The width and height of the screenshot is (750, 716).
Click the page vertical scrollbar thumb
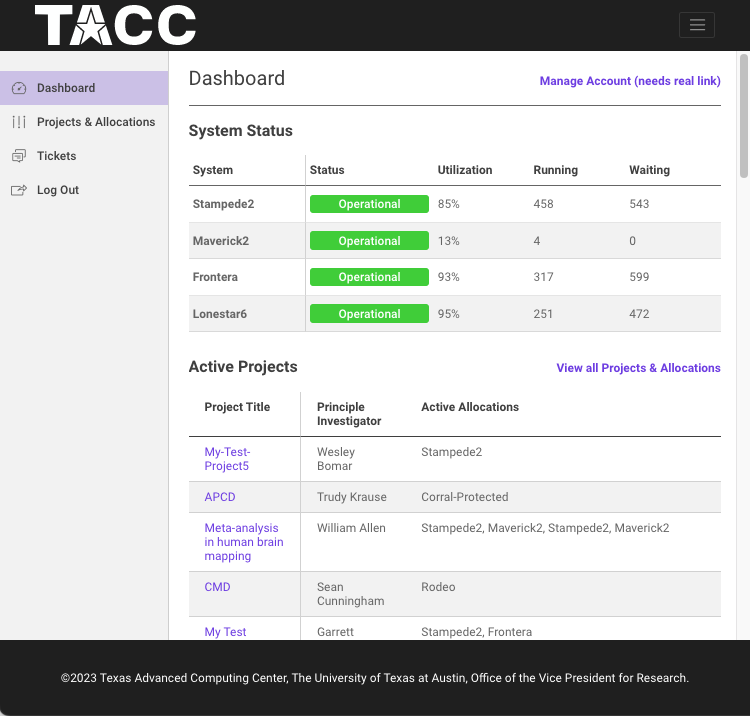[x=744, y=116]
